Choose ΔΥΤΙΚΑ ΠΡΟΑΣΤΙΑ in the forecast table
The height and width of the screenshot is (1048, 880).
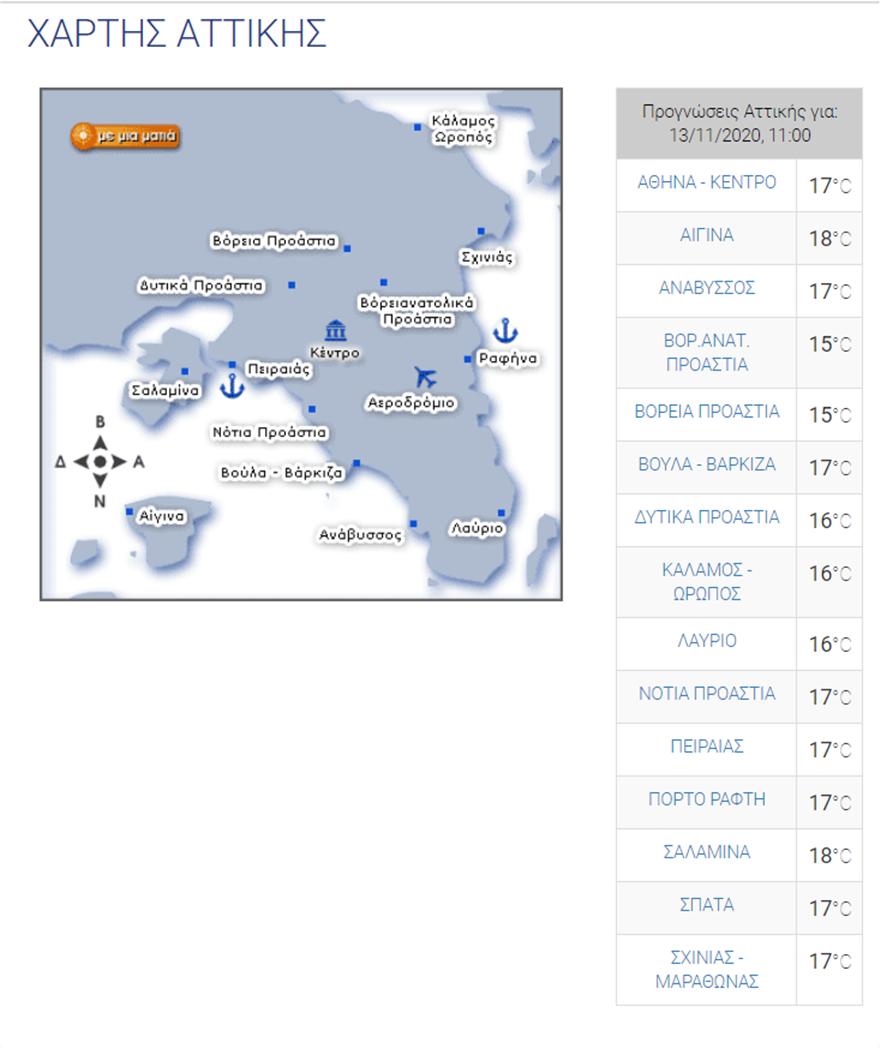706,518
